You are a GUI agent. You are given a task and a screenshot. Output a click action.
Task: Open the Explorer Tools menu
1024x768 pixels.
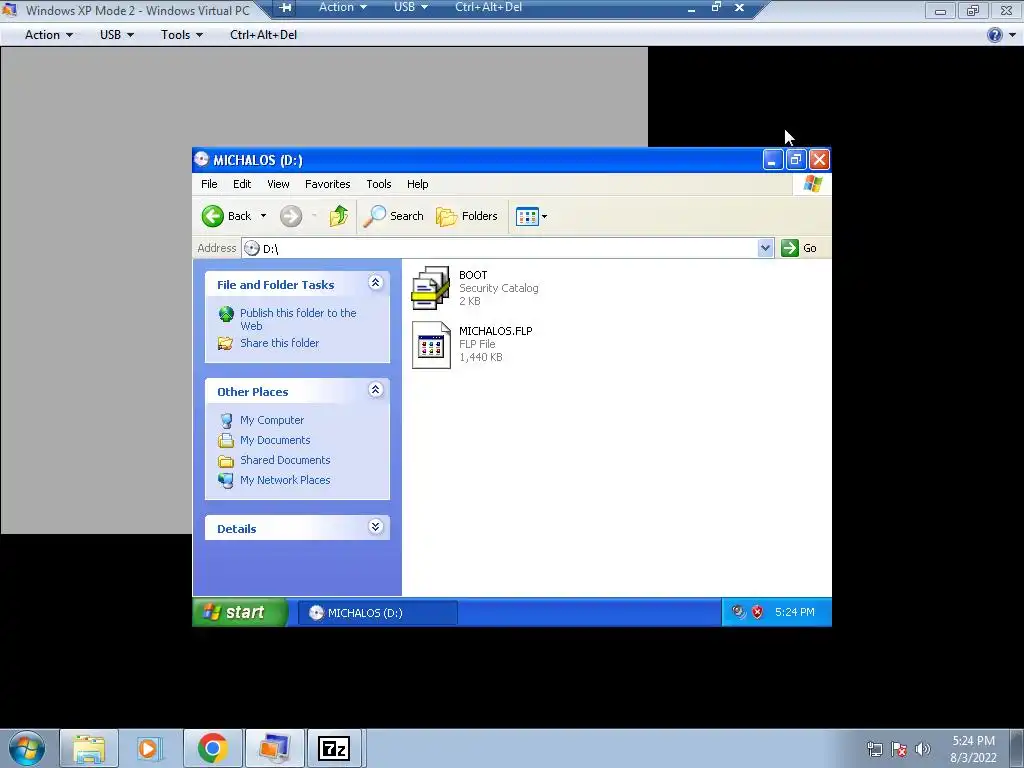point(379,184)
